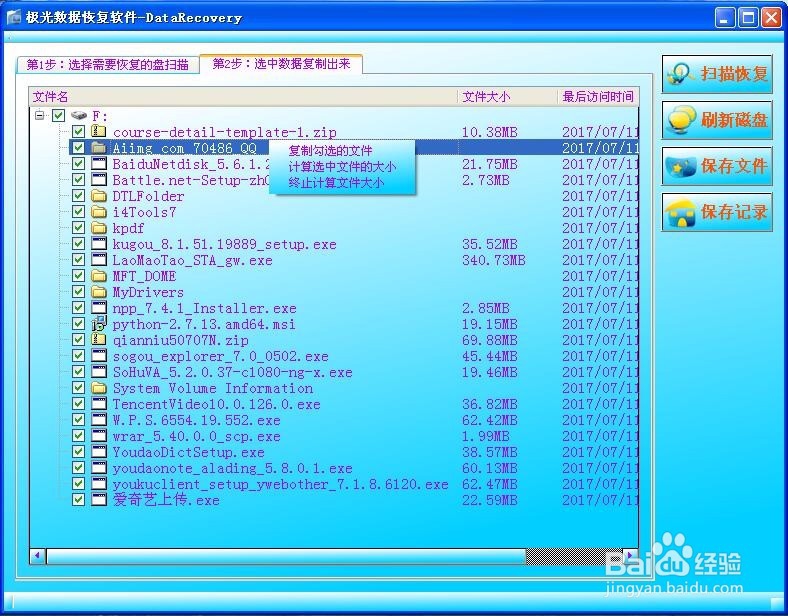Sort by the 文件大小 column header
This screenshot has width=788, height=616.
point(507,96)
